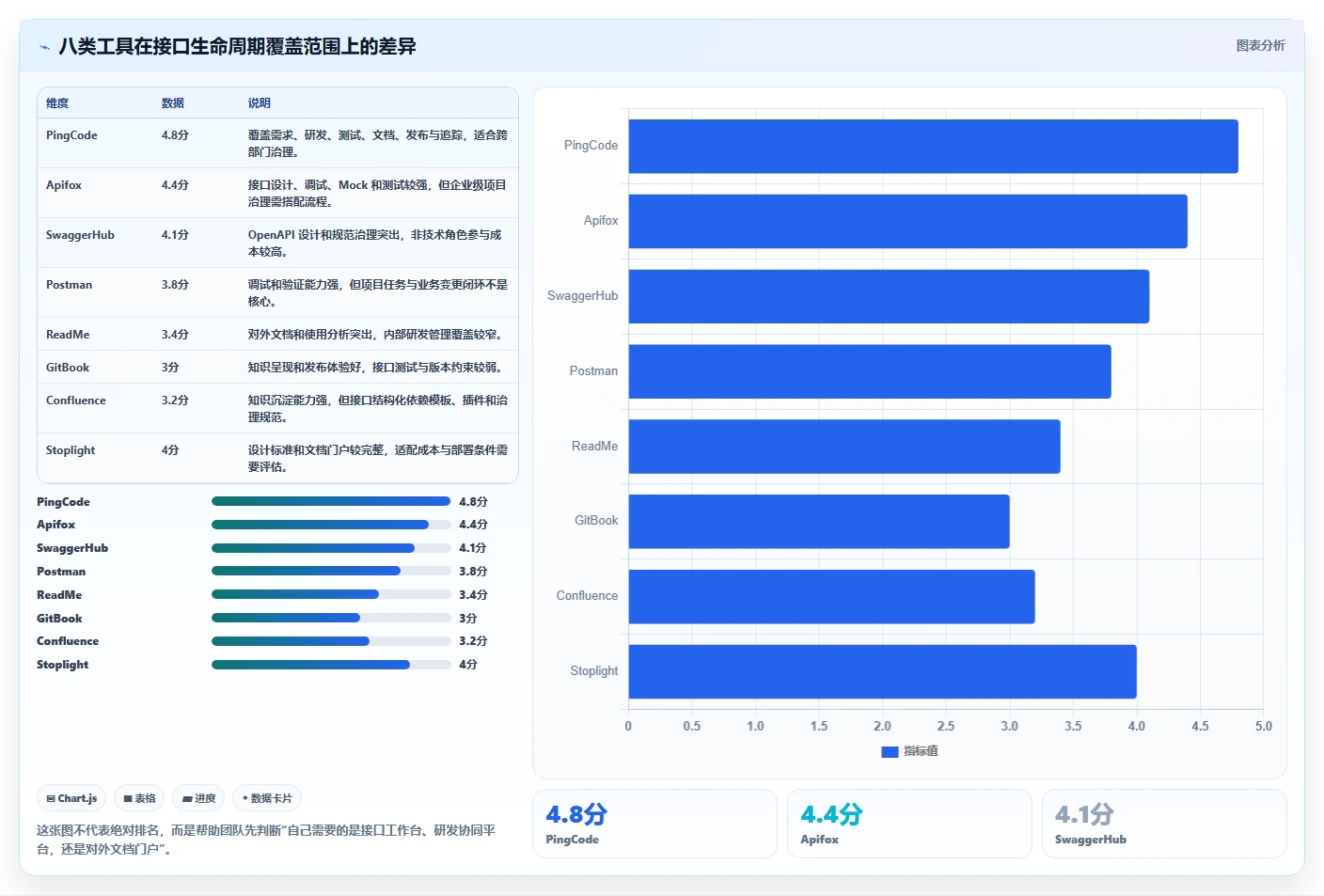This screenshot has width=1324, height=896.
Task: Click the ReadMe progress bar
Action: [331, 594]
